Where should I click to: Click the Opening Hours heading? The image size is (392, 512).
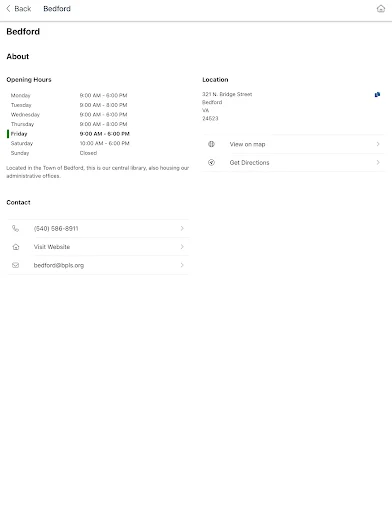[x=29, y=80]
